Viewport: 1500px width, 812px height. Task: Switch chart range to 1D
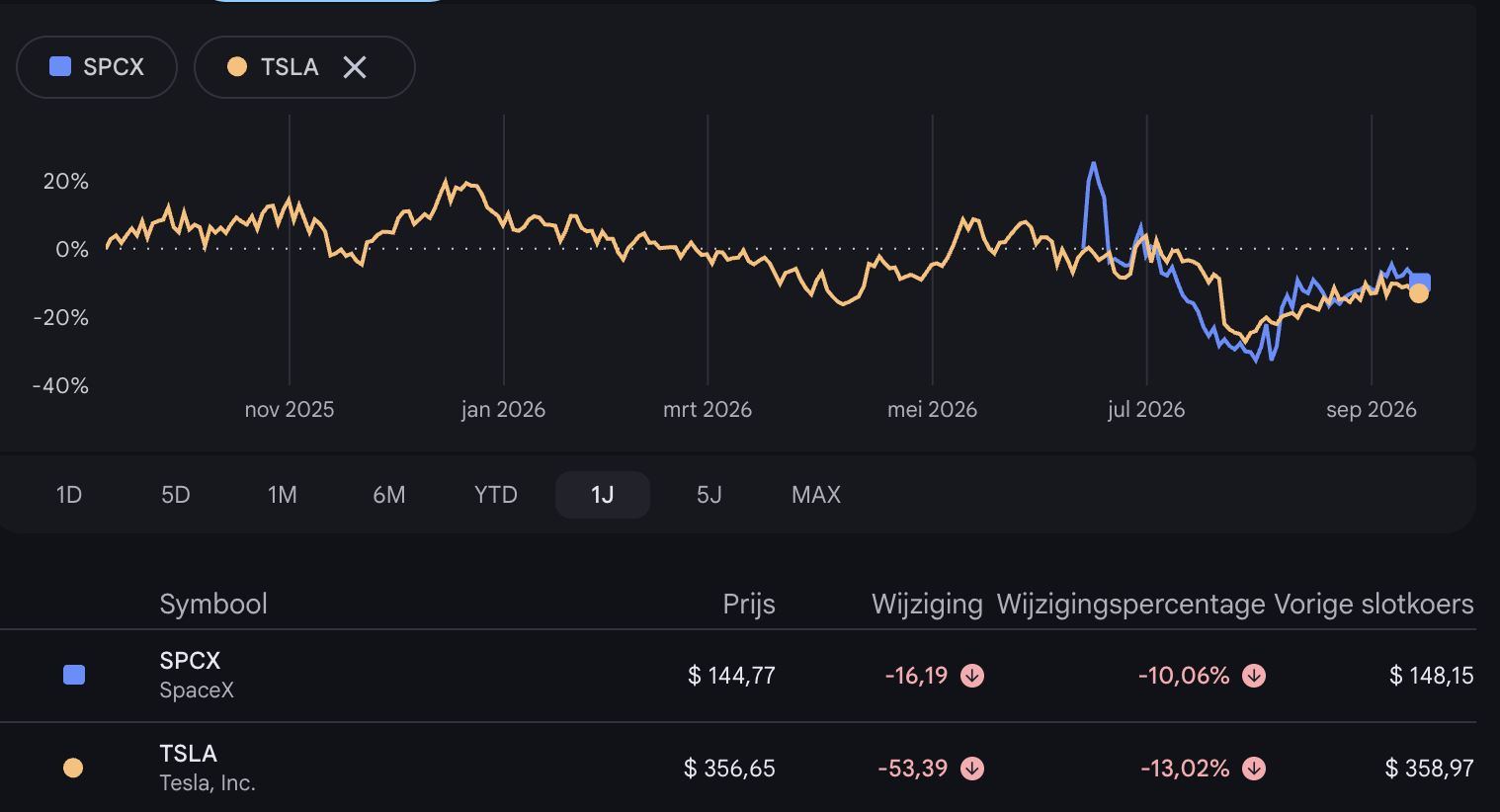click(x=69, y=495)
